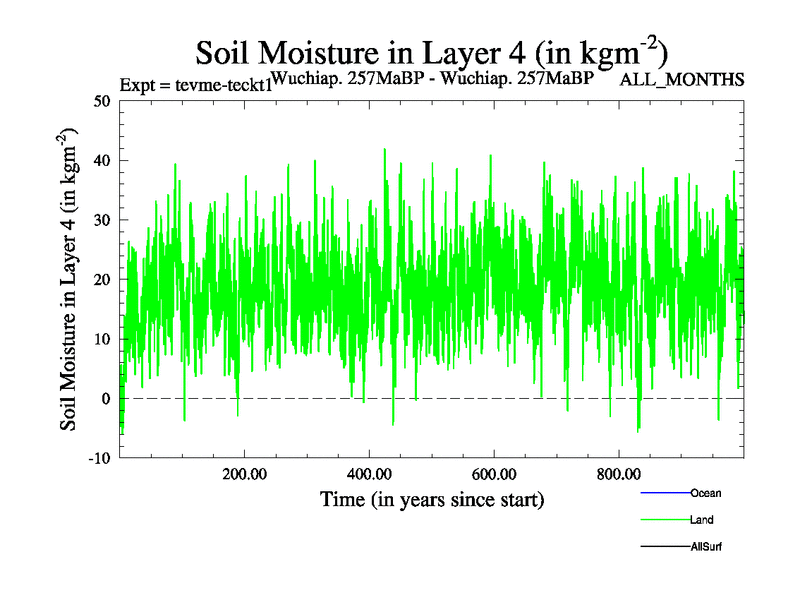Click the 600.00 x-axis tick label
Screen dimensions: 800x600
pyautogui.click(x=494, y=473)
